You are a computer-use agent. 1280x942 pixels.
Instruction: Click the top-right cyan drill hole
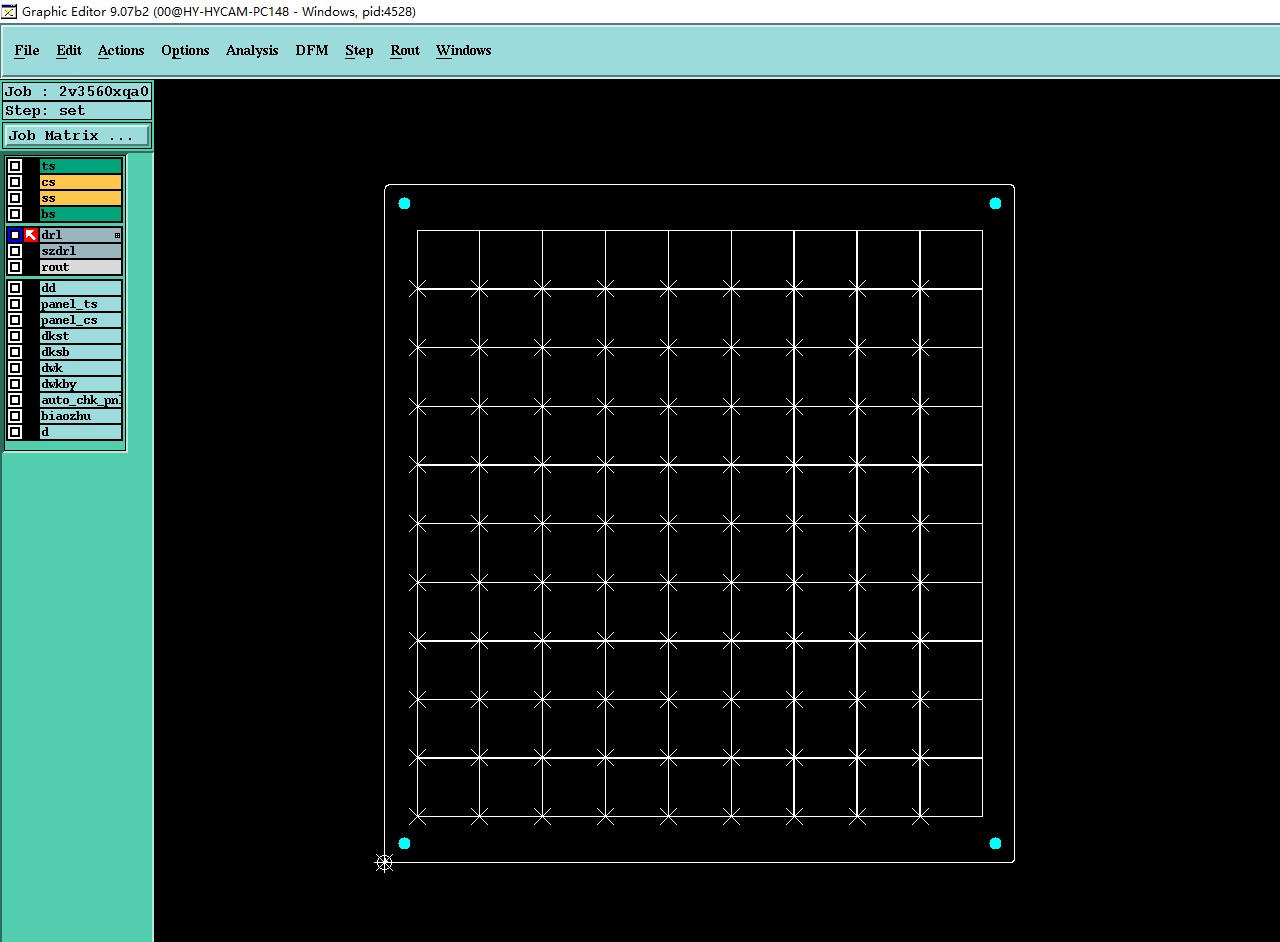995,203
